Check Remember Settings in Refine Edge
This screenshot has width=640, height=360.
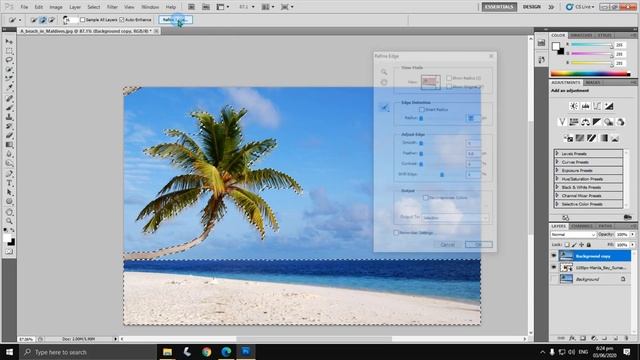[x=396, y=233]
